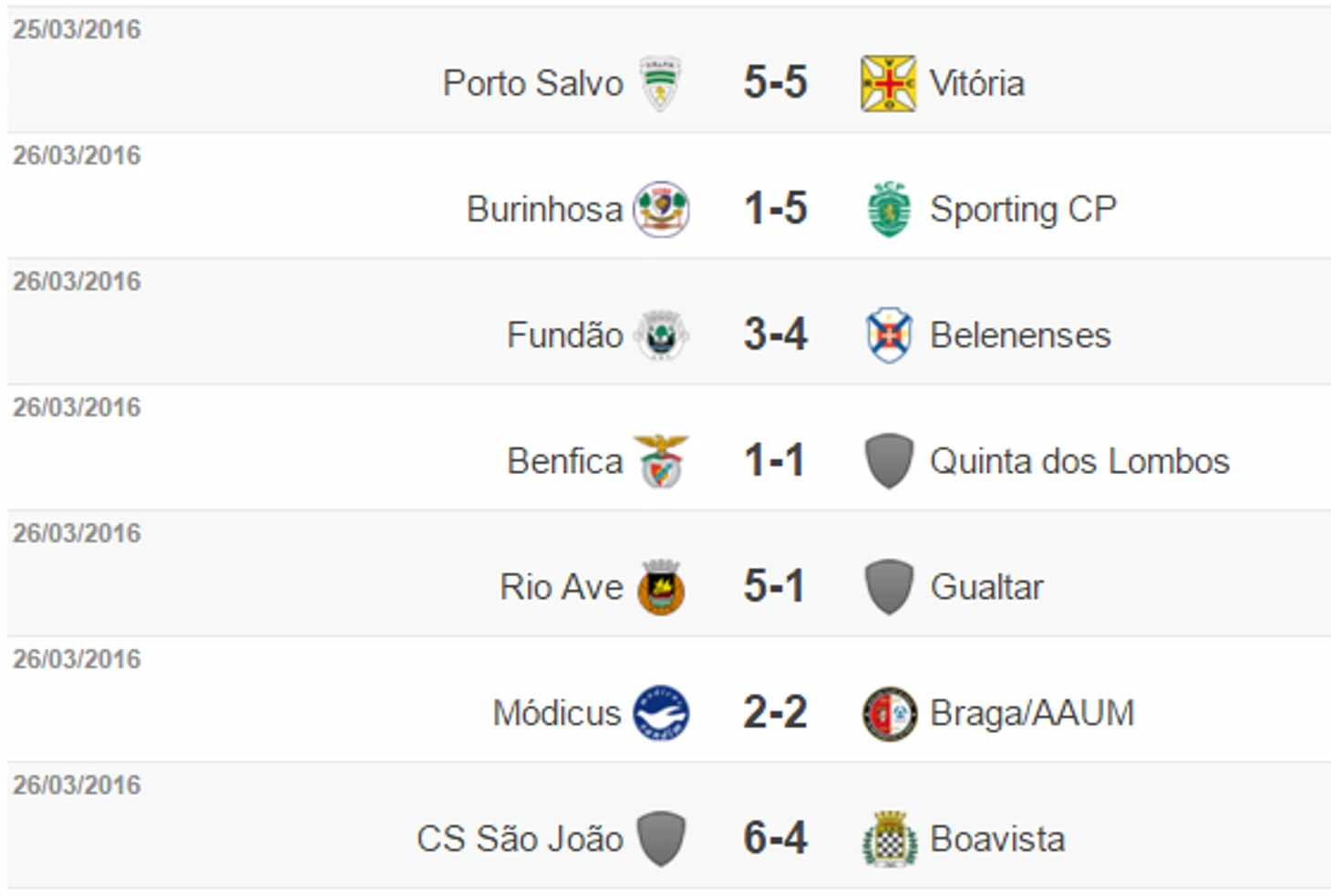
Task: Click the Porto Salvo club crest
Action: [x=661, y=83]
